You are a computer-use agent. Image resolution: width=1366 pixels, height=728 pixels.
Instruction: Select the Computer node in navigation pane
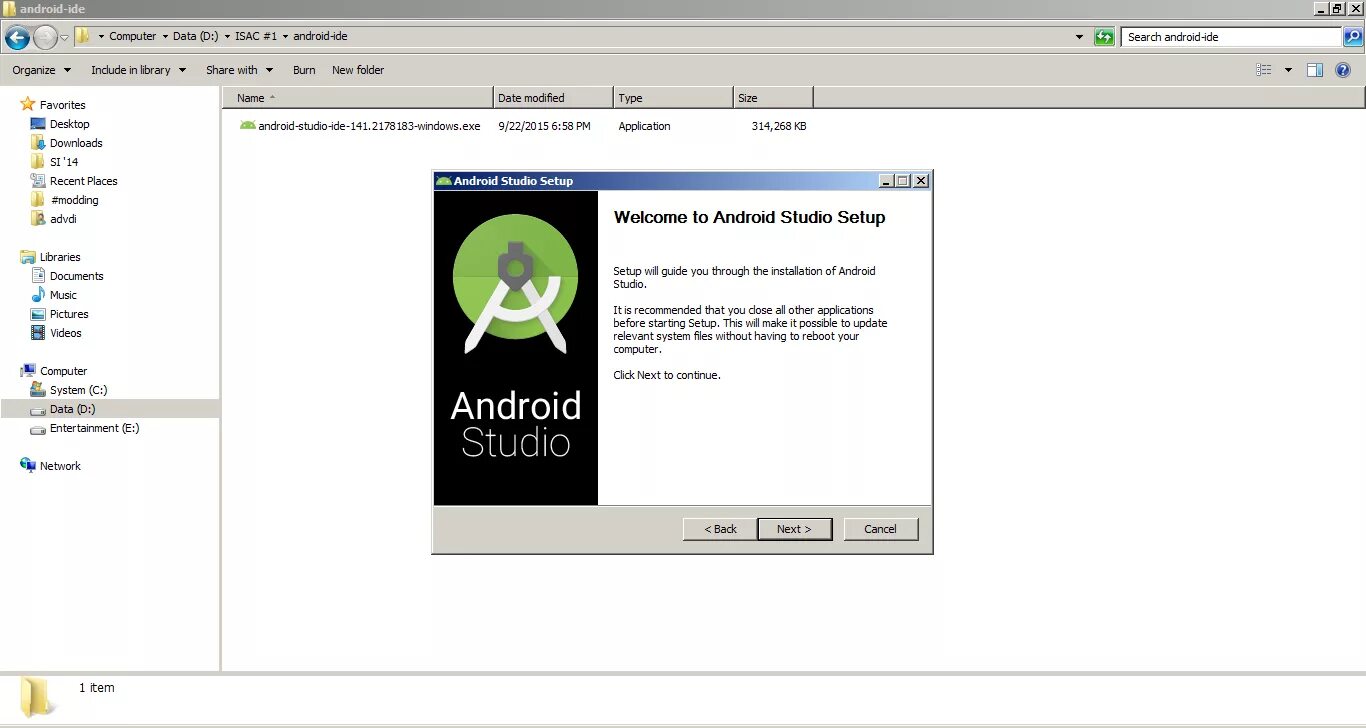pos(63,371)
